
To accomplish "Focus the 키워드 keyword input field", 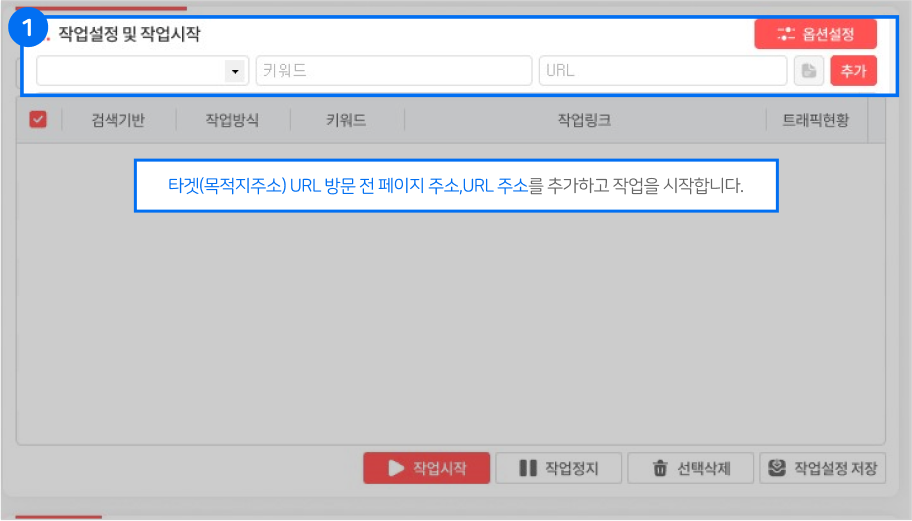I will 394,71.
